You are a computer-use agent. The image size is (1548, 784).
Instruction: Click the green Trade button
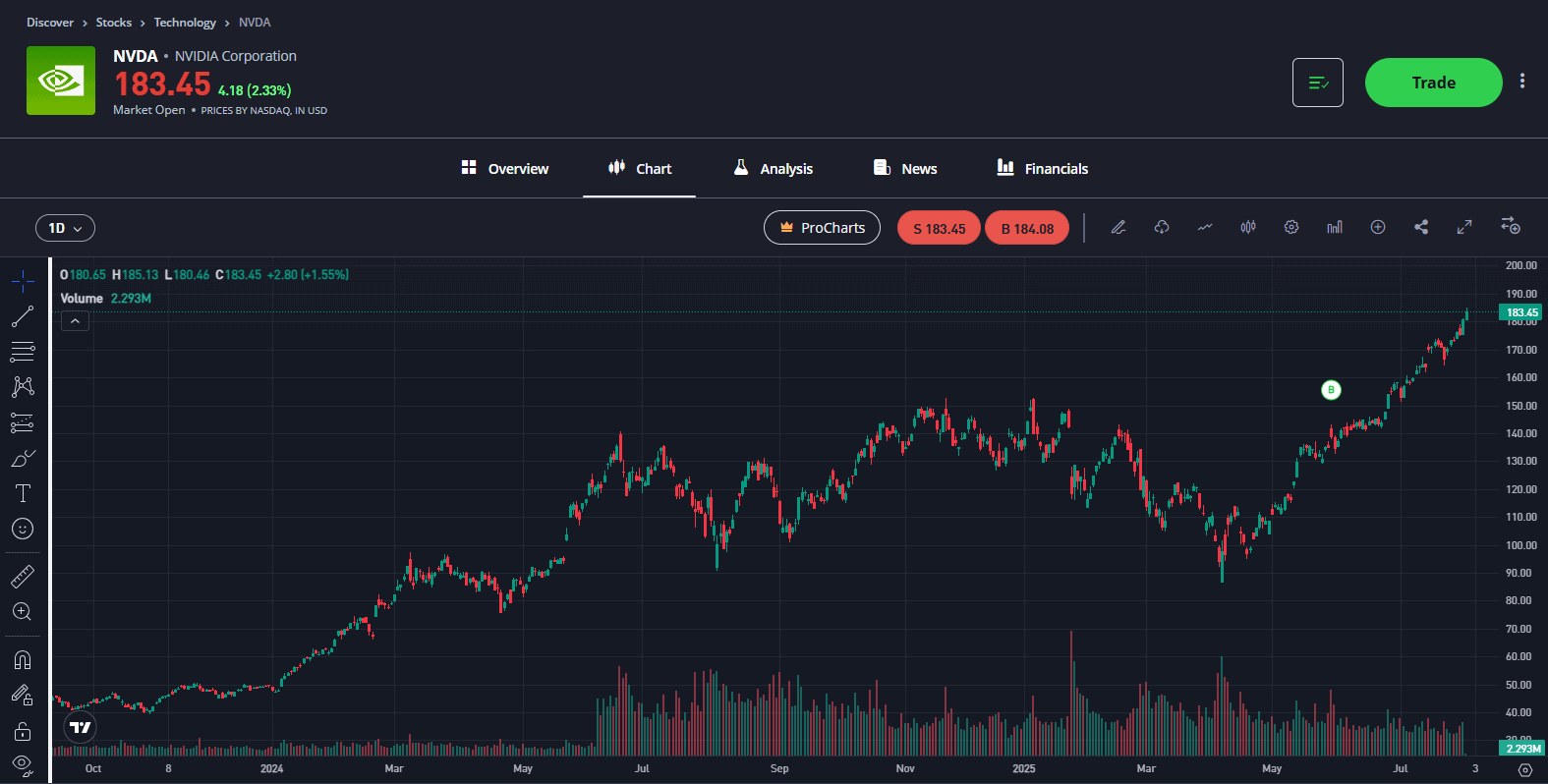click(1434, 83)
